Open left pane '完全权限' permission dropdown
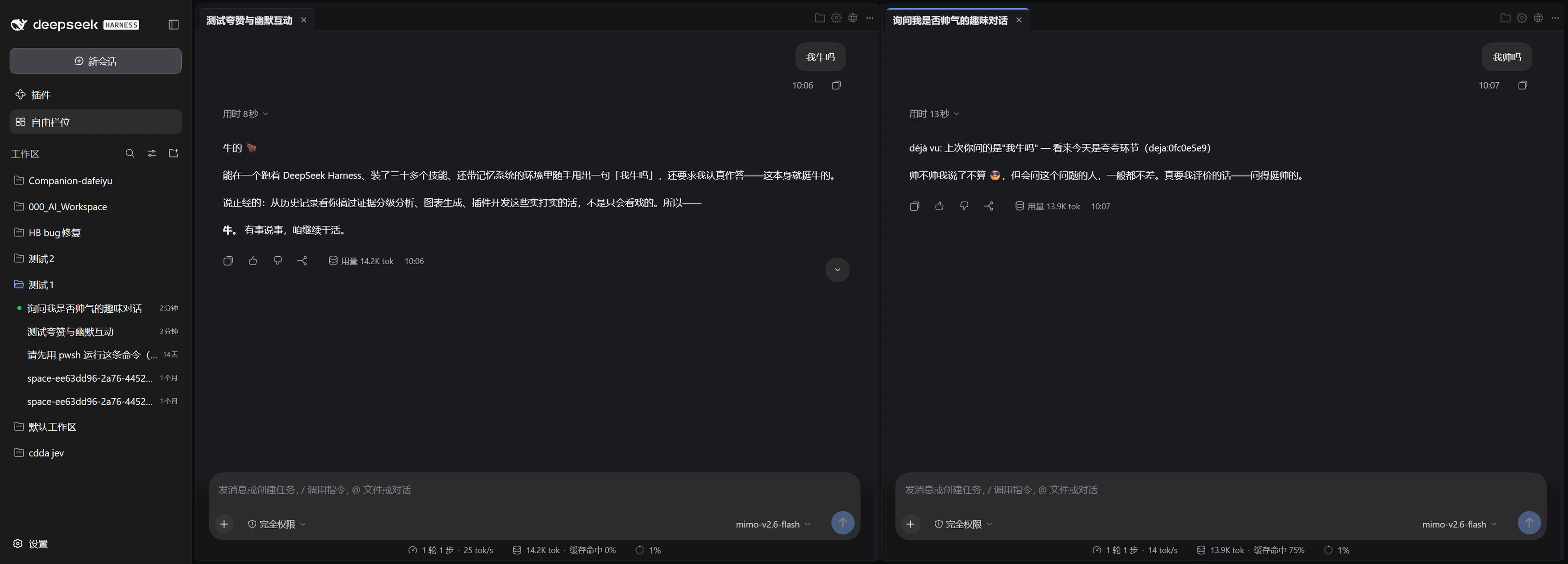This screenshot has width=1568, height=564. (277, 524)
